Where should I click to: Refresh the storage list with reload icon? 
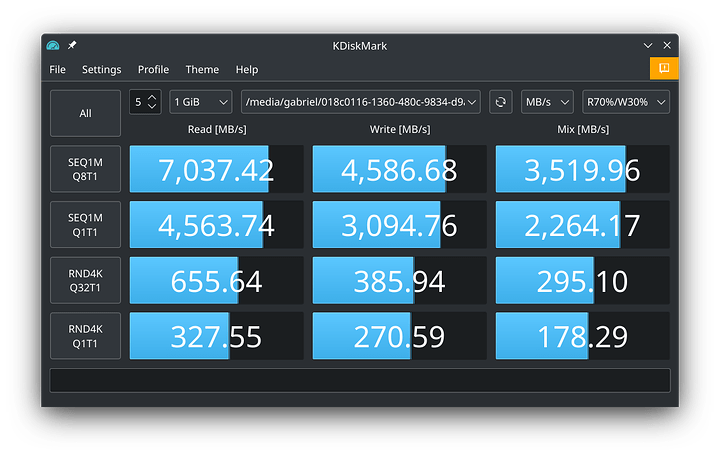(x=501, y=102)
